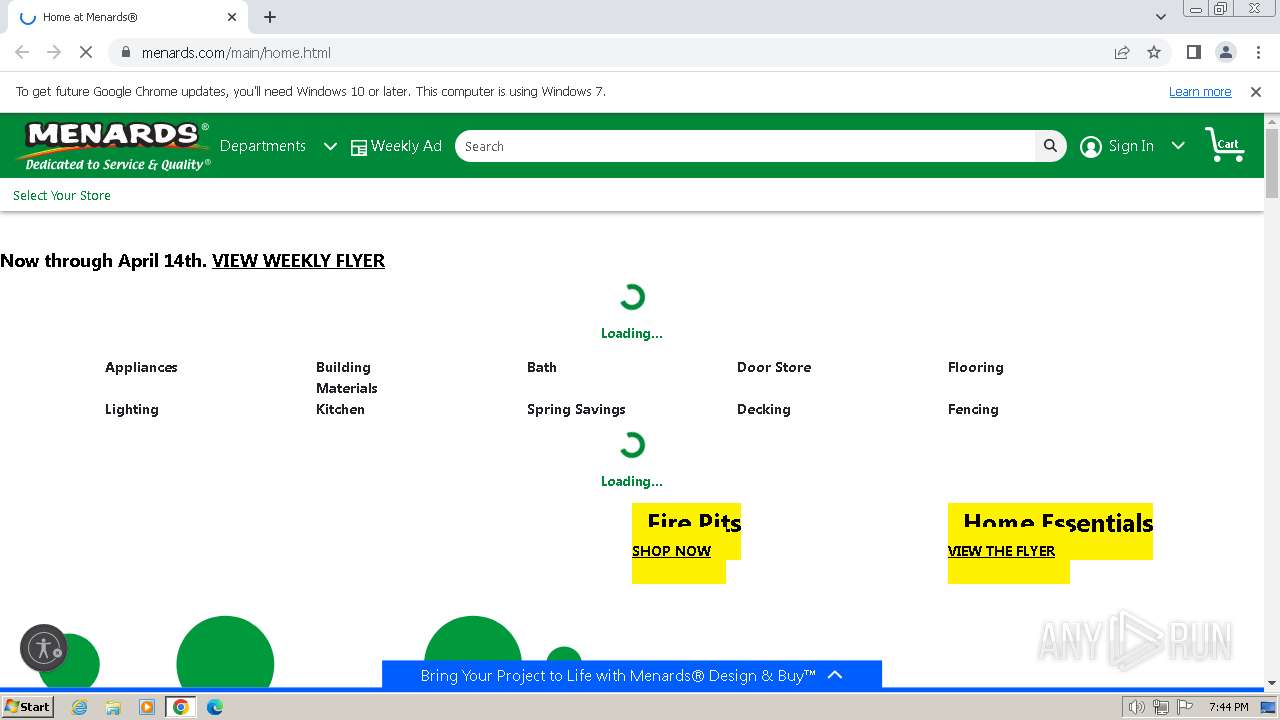
Task: Expand the Sign In dropdown arrow
Action: (1178, 146)
